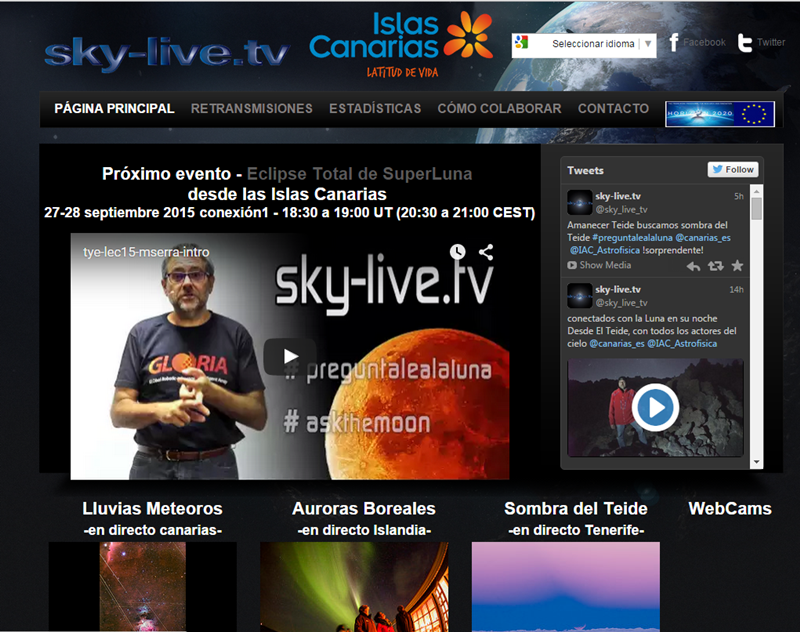This screenshot has width=800, height=632.
Task: Click the first tweet's sky-live.tv avatar
Action: [x=580, y=203]
